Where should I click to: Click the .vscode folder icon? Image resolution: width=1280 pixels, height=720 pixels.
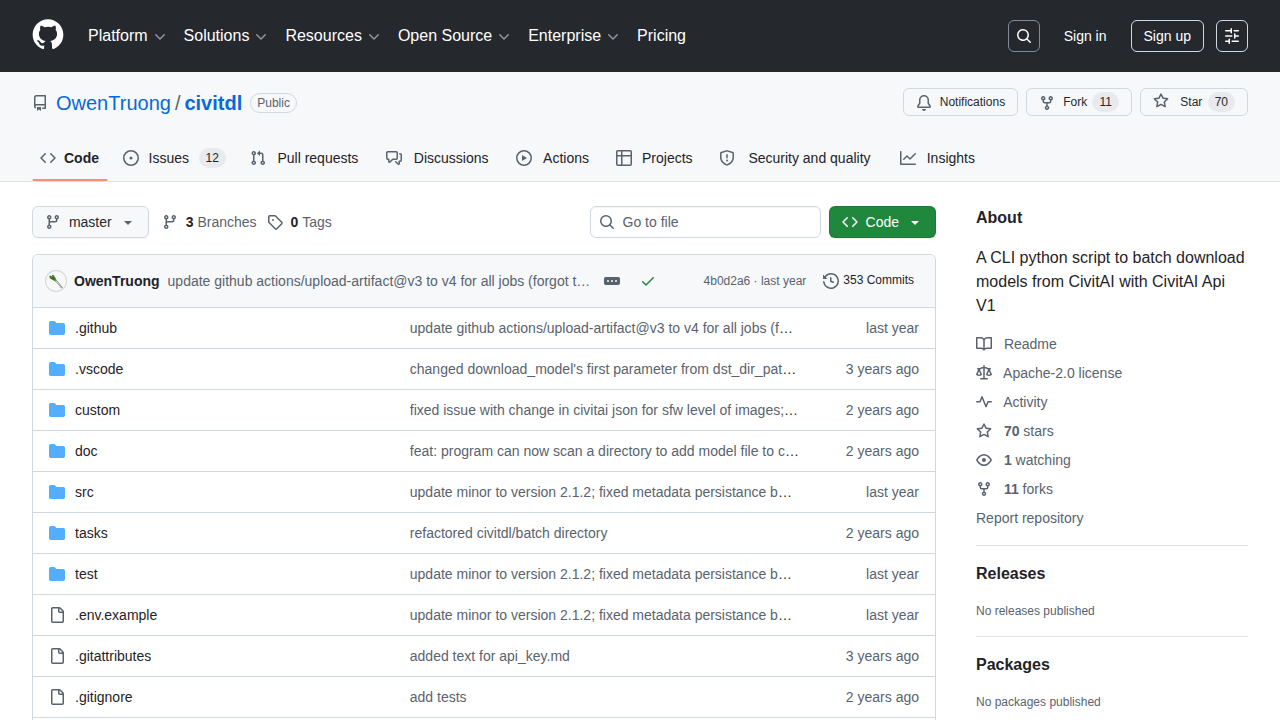click(57, 369)
